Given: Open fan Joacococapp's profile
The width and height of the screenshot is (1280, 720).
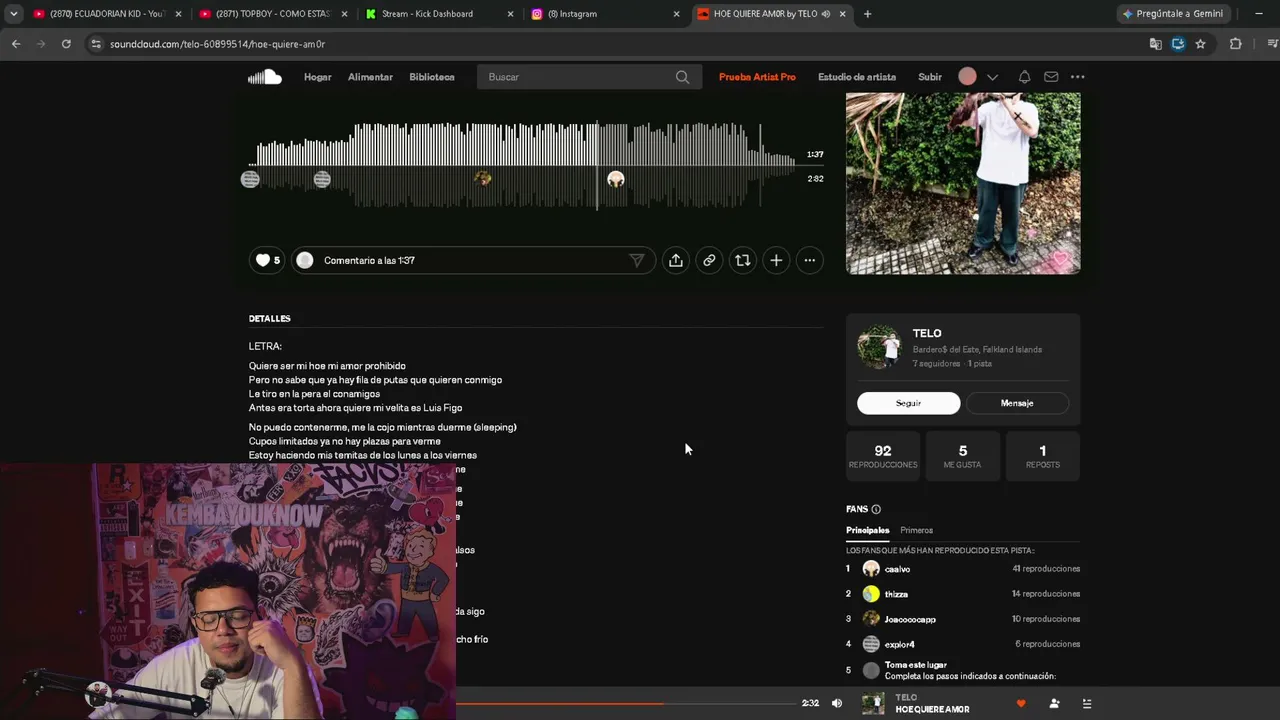Looking at the screenshot, I should [x=910, y=619].
